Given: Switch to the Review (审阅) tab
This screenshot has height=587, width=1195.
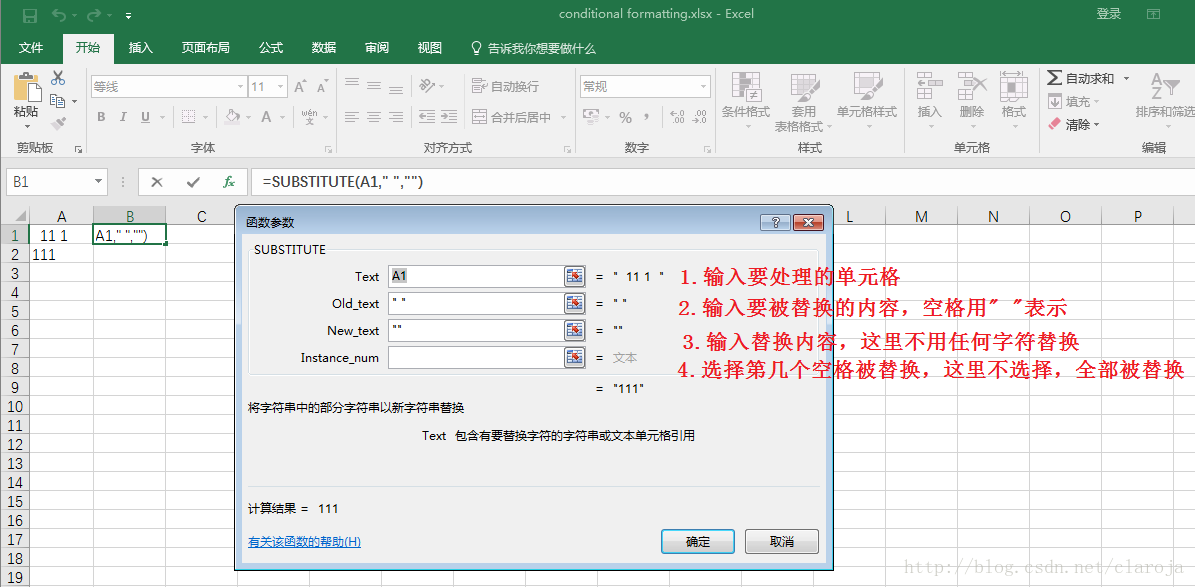Looking at the screenshot, I should [x=376, y=48].
